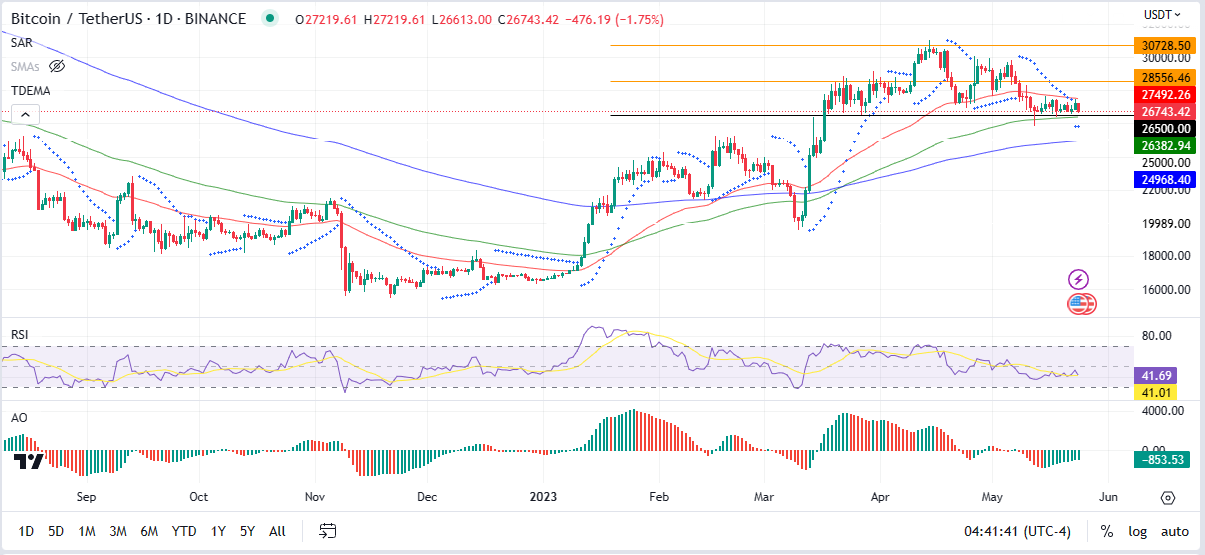
Task: Click the TradingView logo
Action: 28,461
